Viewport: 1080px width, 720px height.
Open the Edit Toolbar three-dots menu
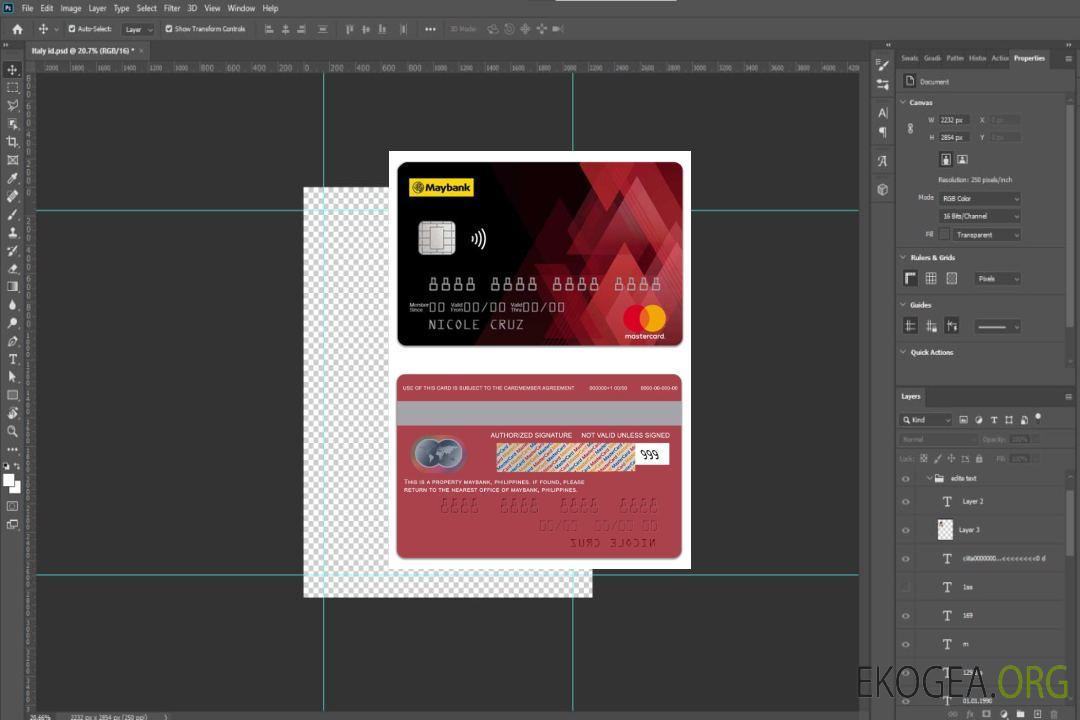[12, 449]
